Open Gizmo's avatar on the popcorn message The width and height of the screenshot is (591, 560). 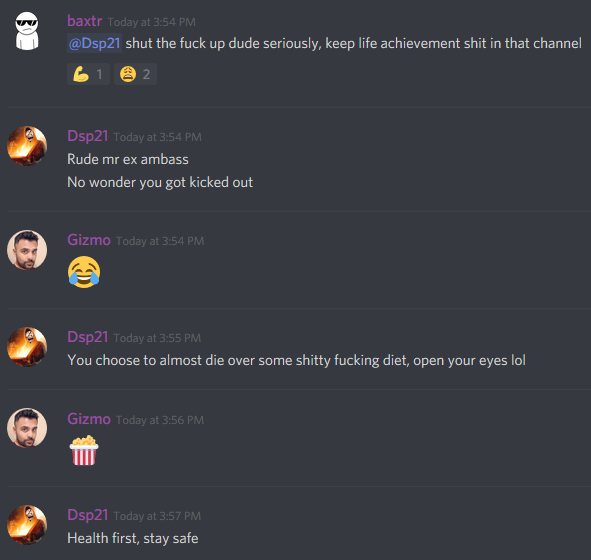click(x=27, y=428)
